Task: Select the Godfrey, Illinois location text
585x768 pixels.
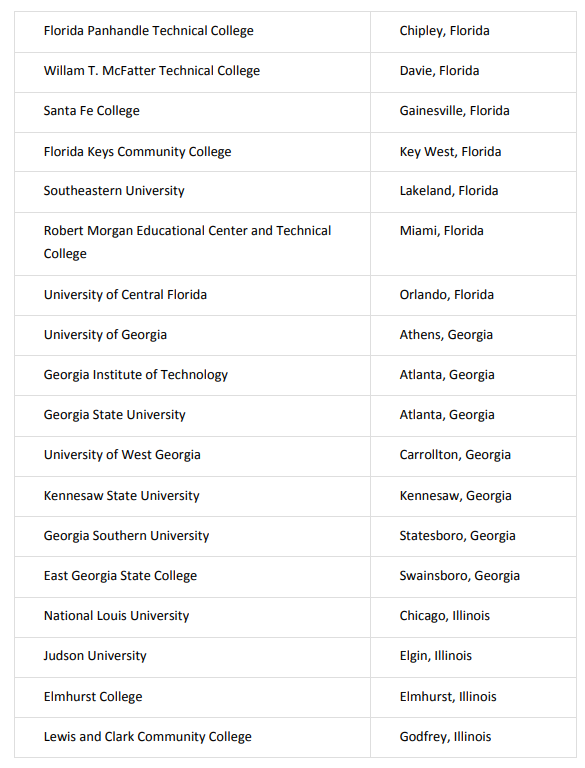Action: pyautogui.click(x=445, y=737)
